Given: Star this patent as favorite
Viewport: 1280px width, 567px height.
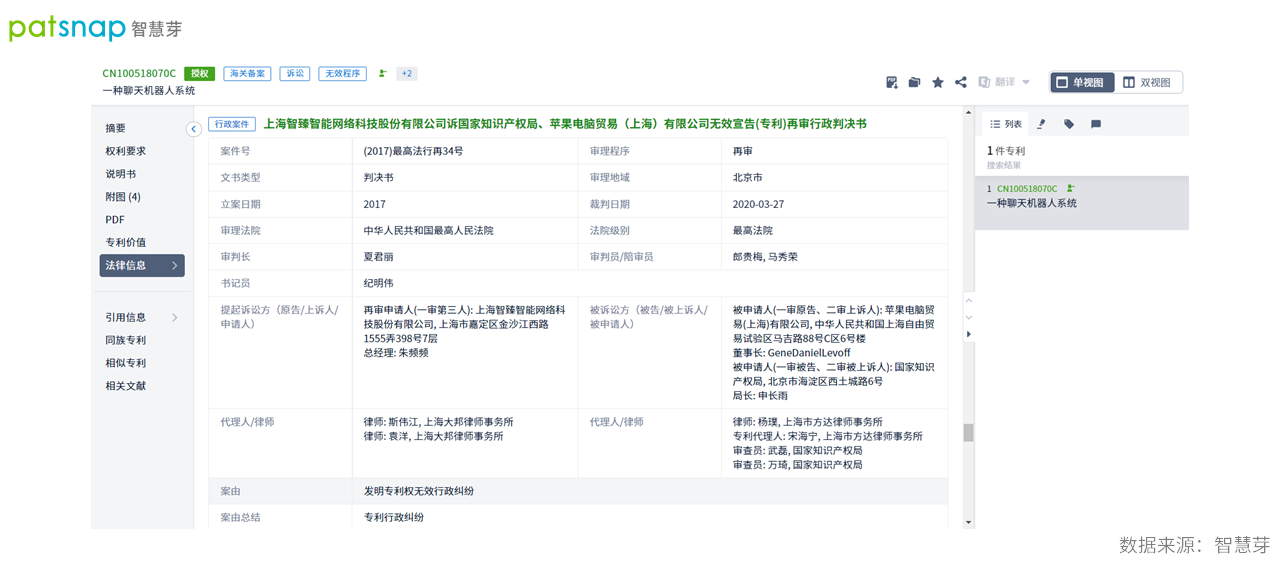Looking at the screenshot, I should 938,82.
